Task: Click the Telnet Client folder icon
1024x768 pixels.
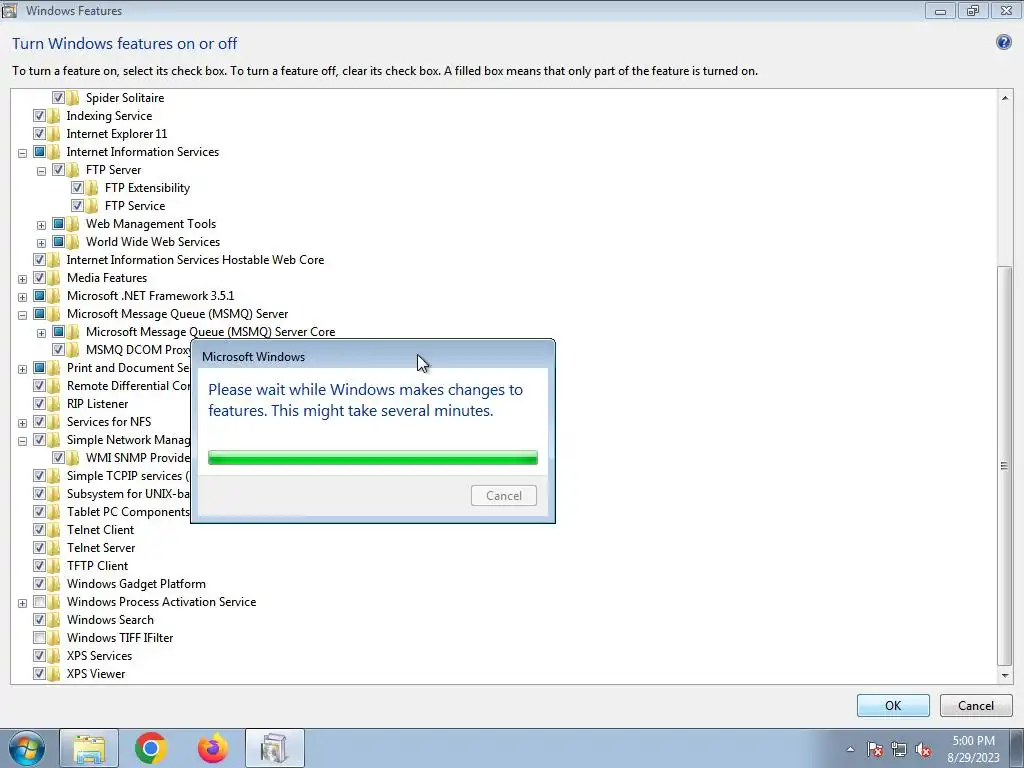Action: [54, 530]
